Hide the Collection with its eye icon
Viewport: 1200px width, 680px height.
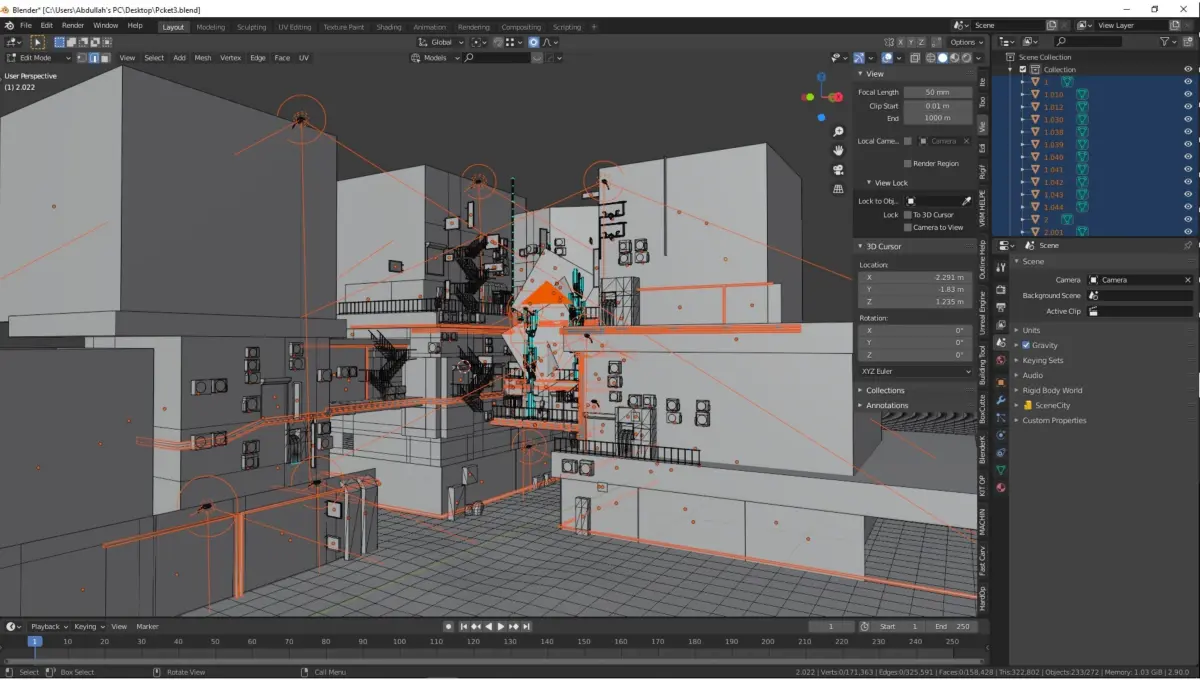[1188, 70]
